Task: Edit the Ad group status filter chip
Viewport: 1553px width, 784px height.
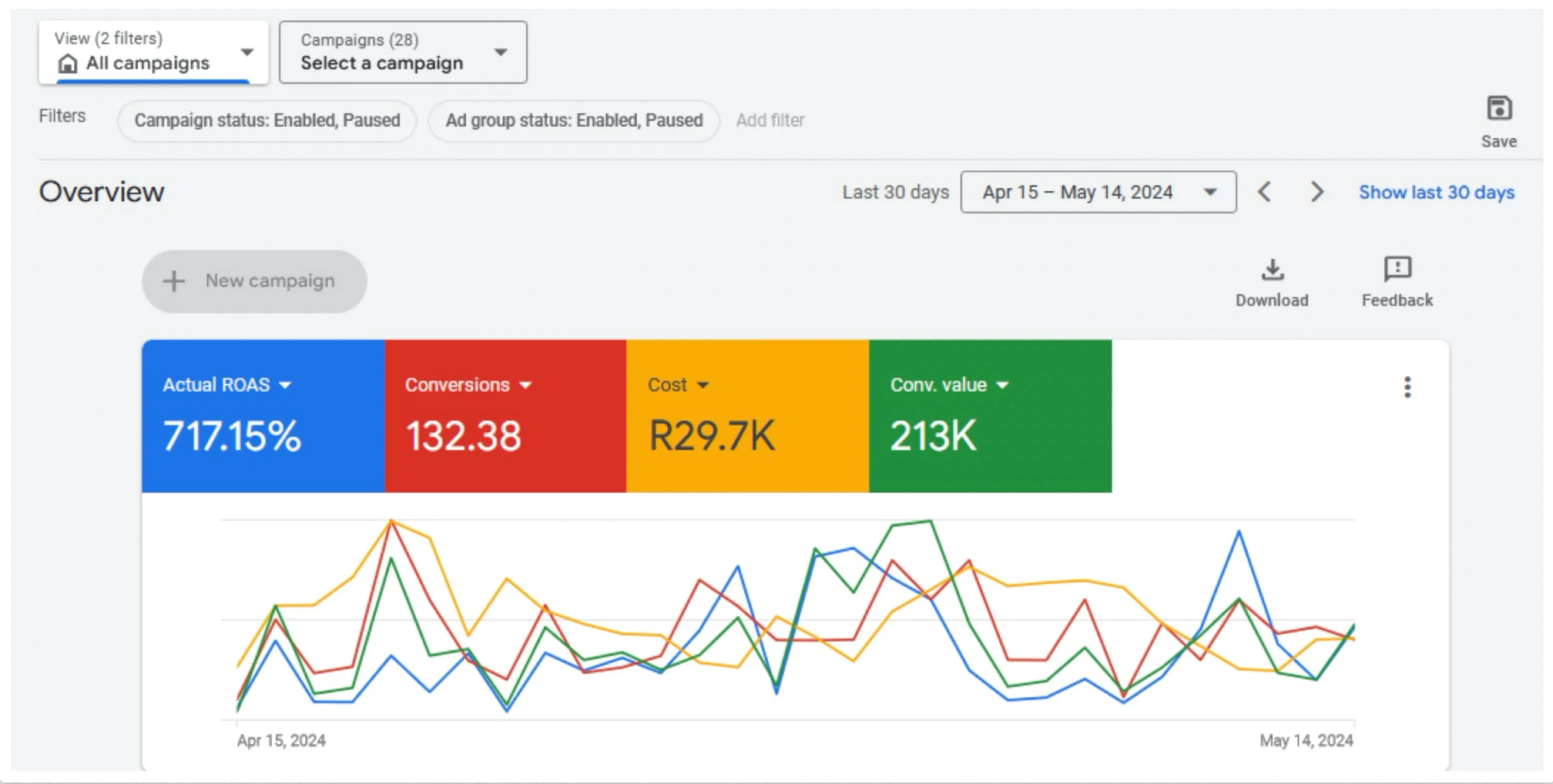Action: coord(574,120)
